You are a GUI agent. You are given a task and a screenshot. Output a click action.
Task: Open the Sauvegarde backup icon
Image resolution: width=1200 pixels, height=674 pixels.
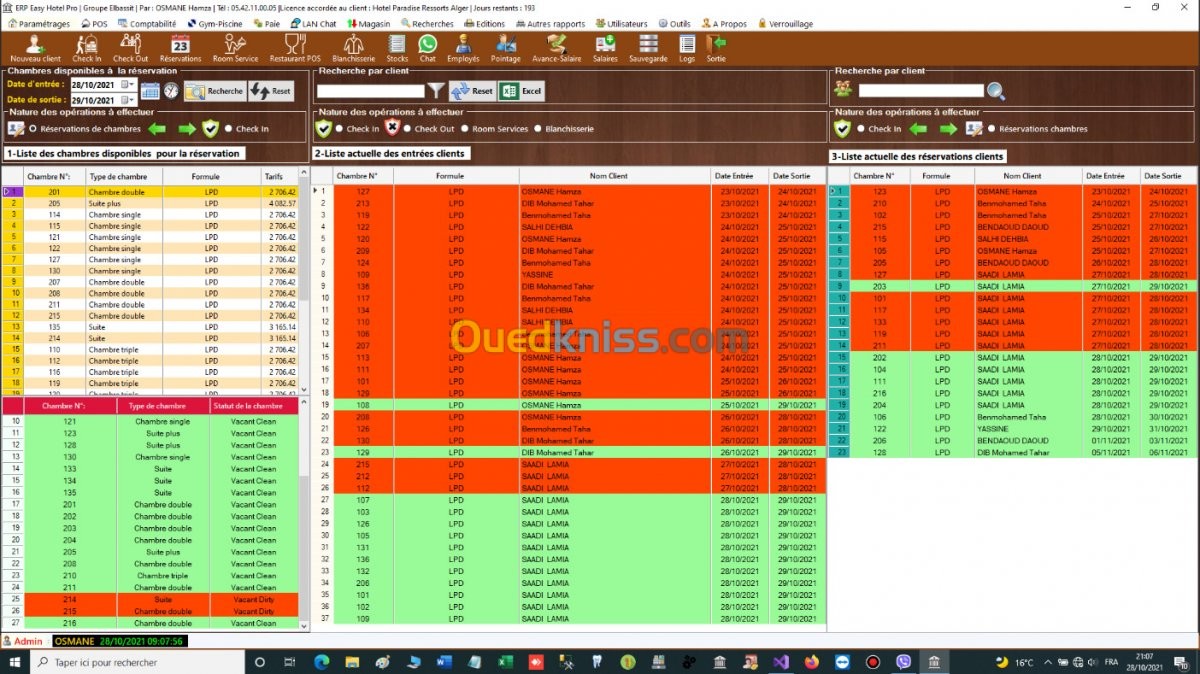click(648, 47)
